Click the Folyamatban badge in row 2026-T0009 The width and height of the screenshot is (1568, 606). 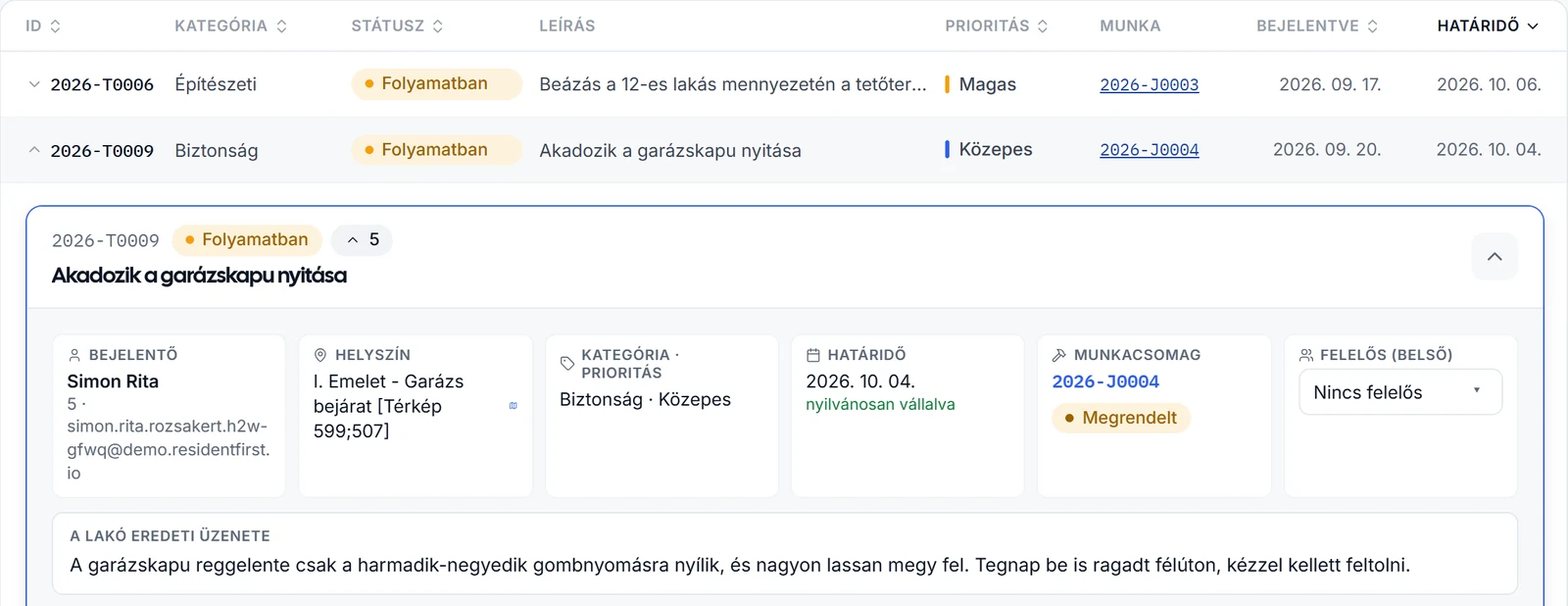(x=436, y=149)
